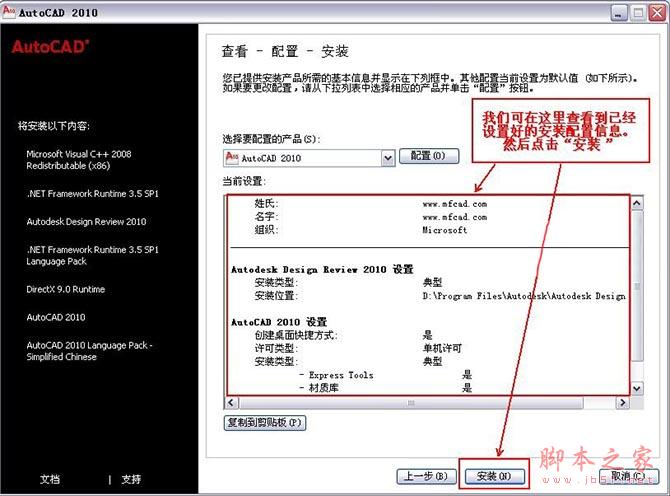Select AutoCAD 2010 Language Pack Simplified Chinese
Screen dimensions: 670x496
pos(89,351)
